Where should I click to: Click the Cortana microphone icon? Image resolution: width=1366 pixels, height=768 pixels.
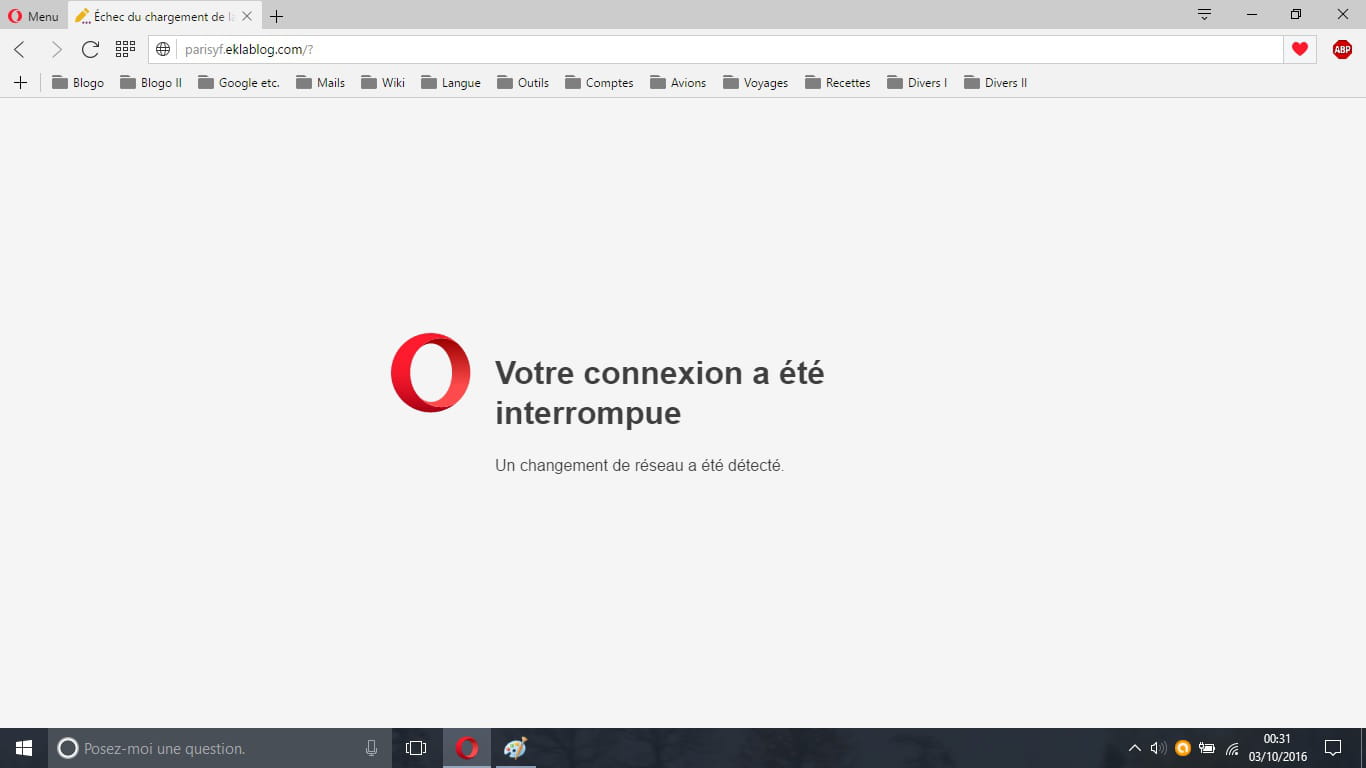click(371, 748)
